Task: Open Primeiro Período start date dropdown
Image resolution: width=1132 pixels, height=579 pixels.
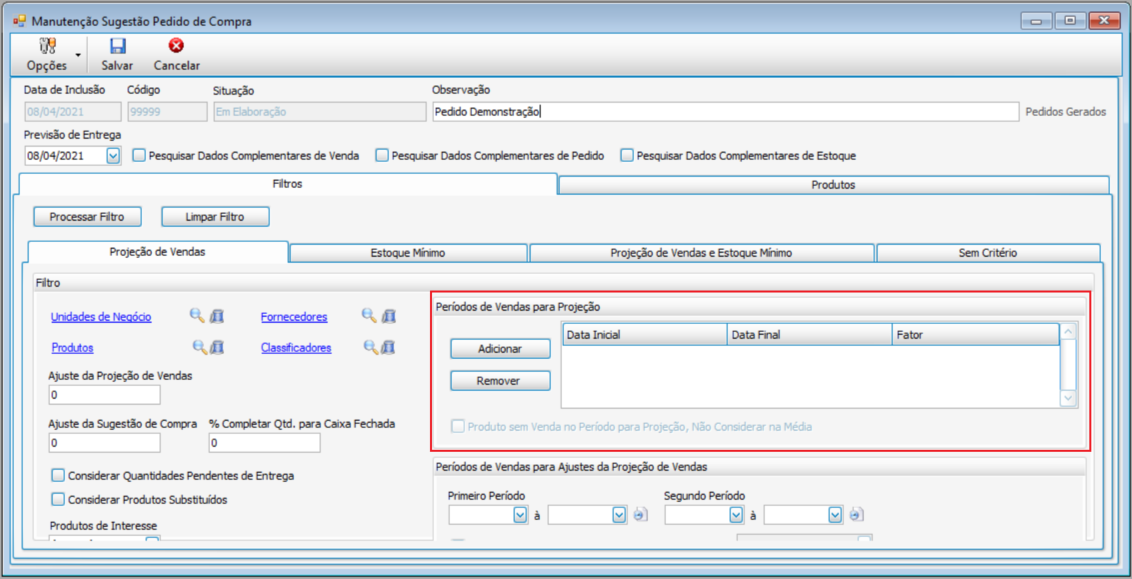Action: pos(520,515)
